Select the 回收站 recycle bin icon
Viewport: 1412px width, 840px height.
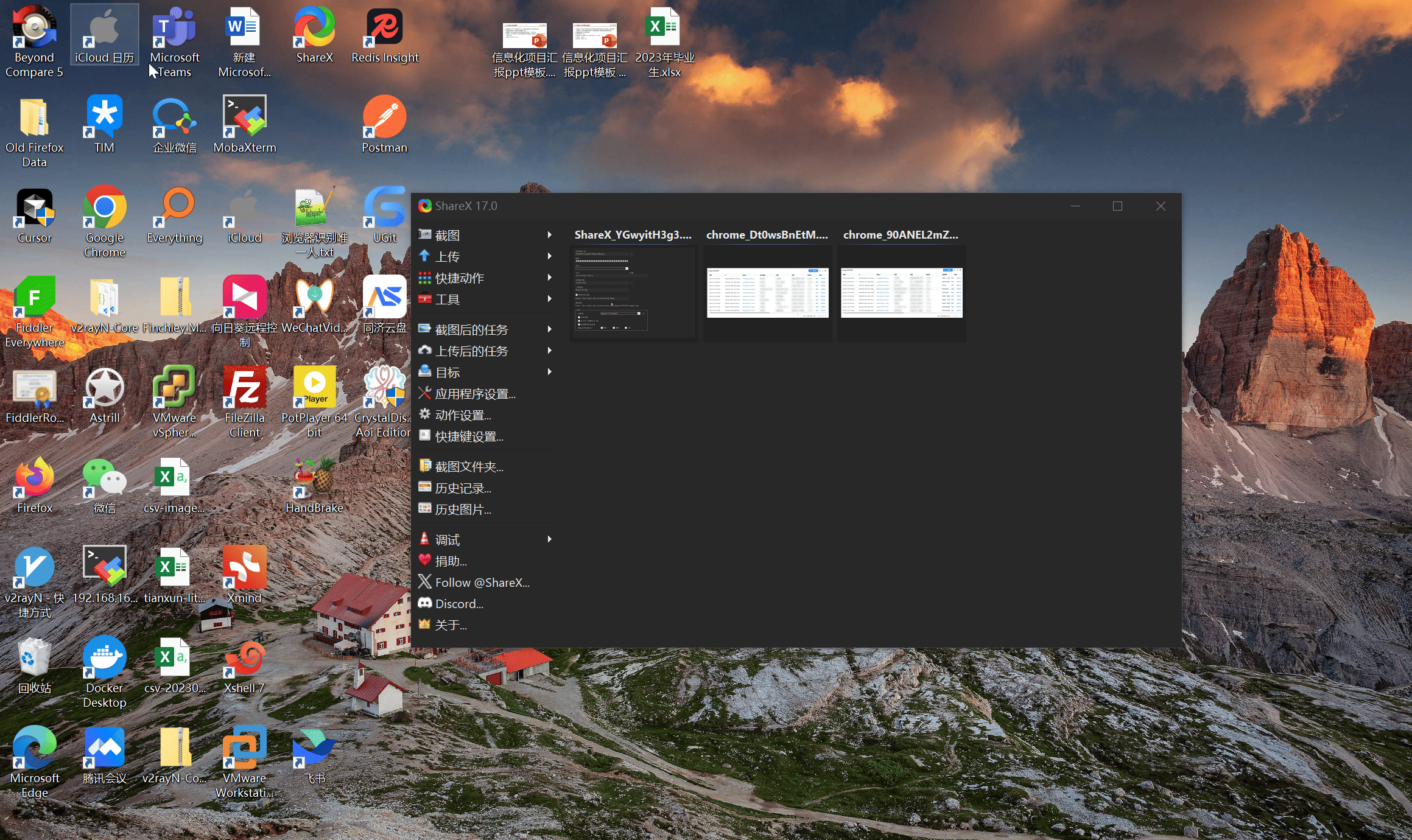pos(34,665)
